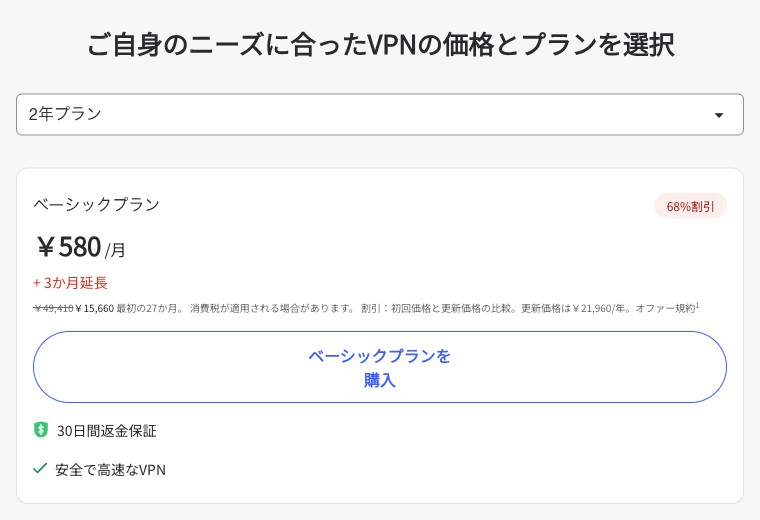
Task: Open the 2年プラン plan duration dropdown
Action: 380,114
